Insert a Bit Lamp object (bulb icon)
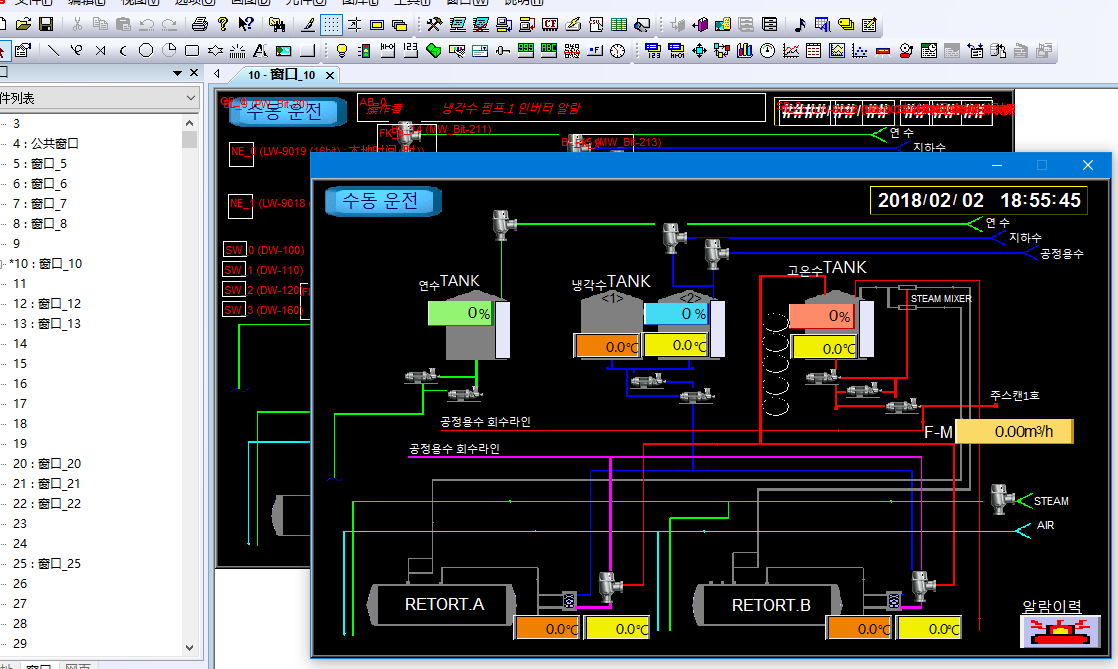 (x=340, y=50)
